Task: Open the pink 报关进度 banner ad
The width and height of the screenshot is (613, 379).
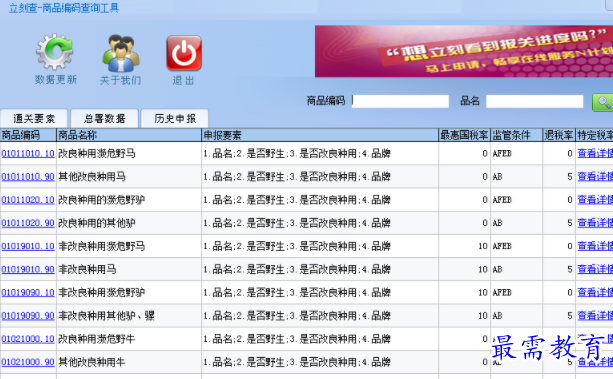Action: coord(464,51)
